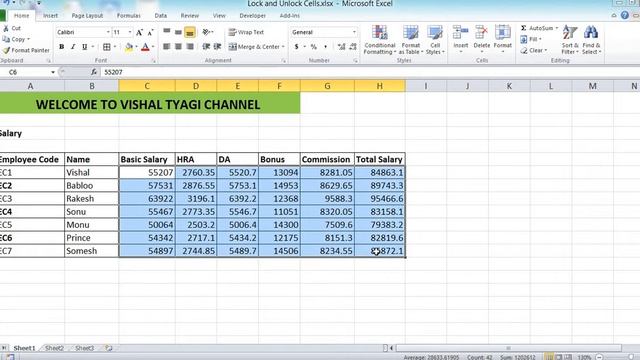Open Sort & Filter menu
Screen dimensions: 640x360
tap(570, 40)
